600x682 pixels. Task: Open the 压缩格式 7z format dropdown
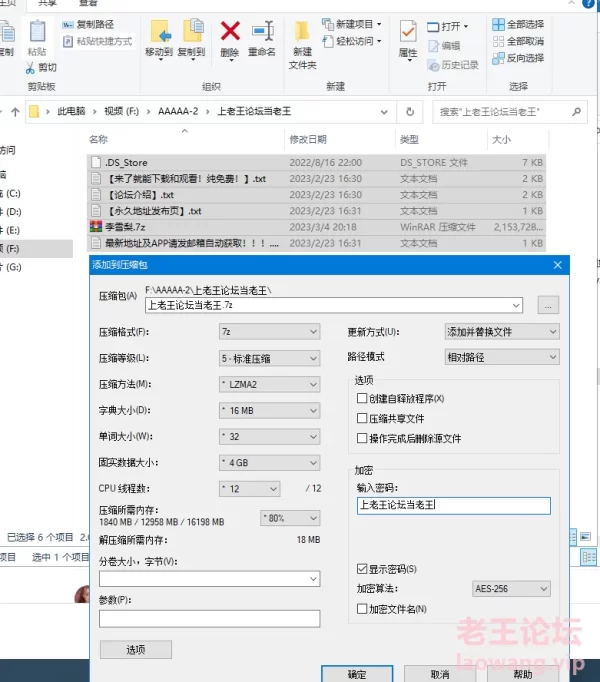click(268, 331)
